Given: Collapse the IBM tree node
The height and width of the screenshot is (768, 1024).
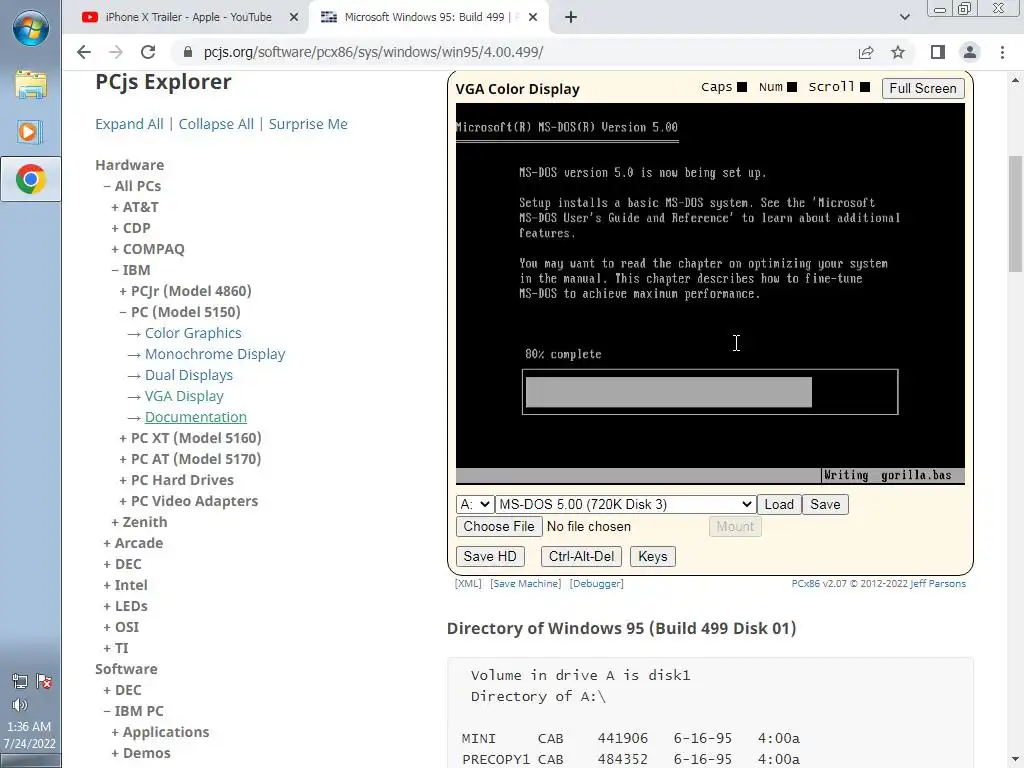Looking at the screenshot, I should (131, 270).
